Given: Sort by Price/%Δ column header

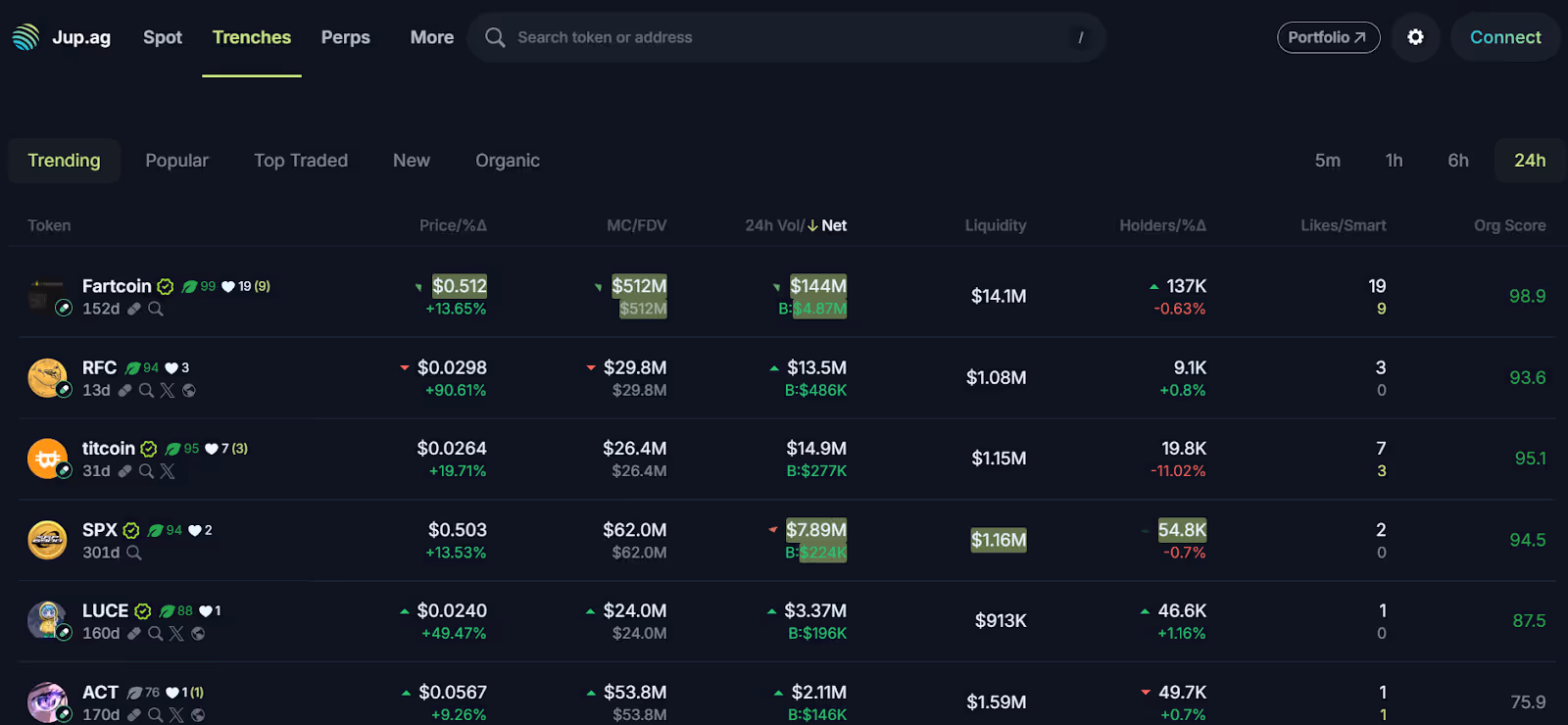Looking at the screenshot, I should 453,225.
